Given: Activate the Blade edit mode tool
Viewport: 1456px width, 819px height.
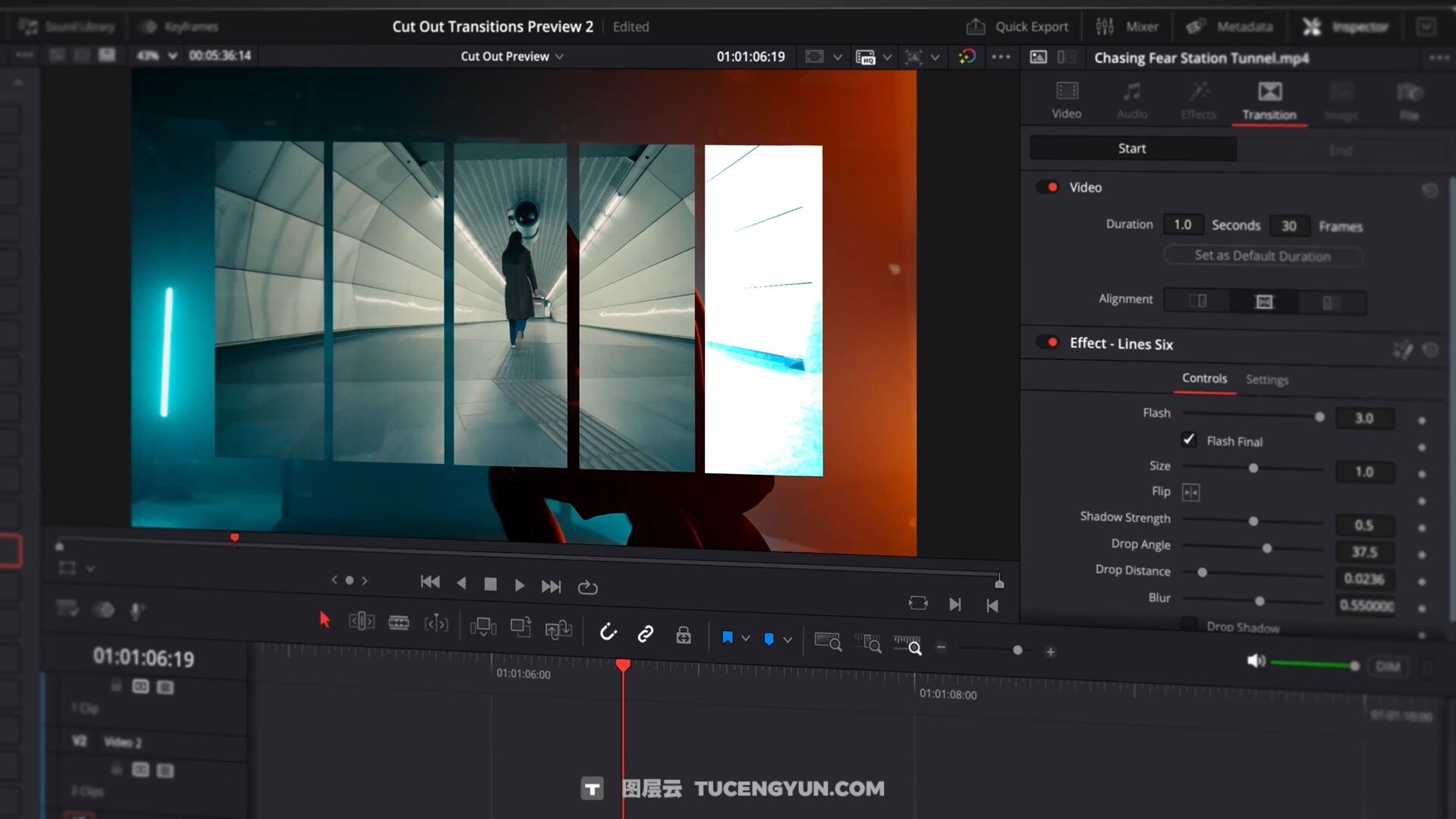Looking at the screenshot, I should tap(398, 623).
